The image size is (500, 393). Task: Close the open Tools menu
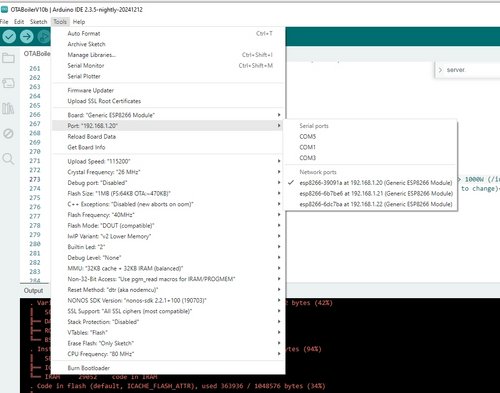[x=60, y=22]
